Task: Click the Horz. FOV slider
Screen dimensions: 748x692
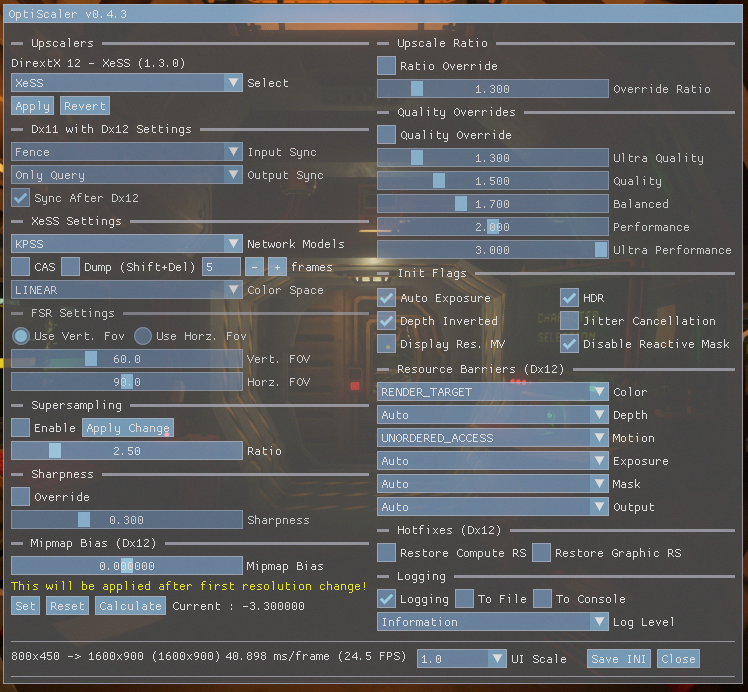Action: tap(126, 382)
